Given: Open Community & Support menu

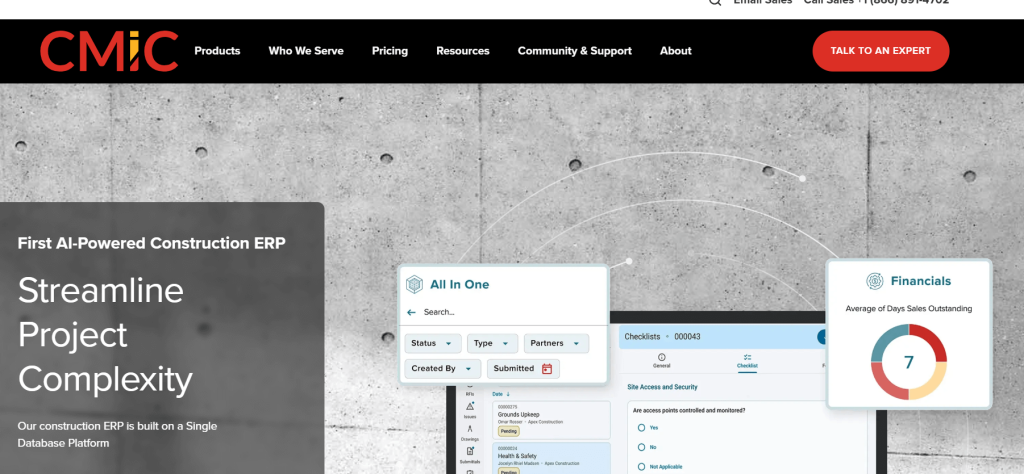Looking at the screenshot, I should click(575, 51).
